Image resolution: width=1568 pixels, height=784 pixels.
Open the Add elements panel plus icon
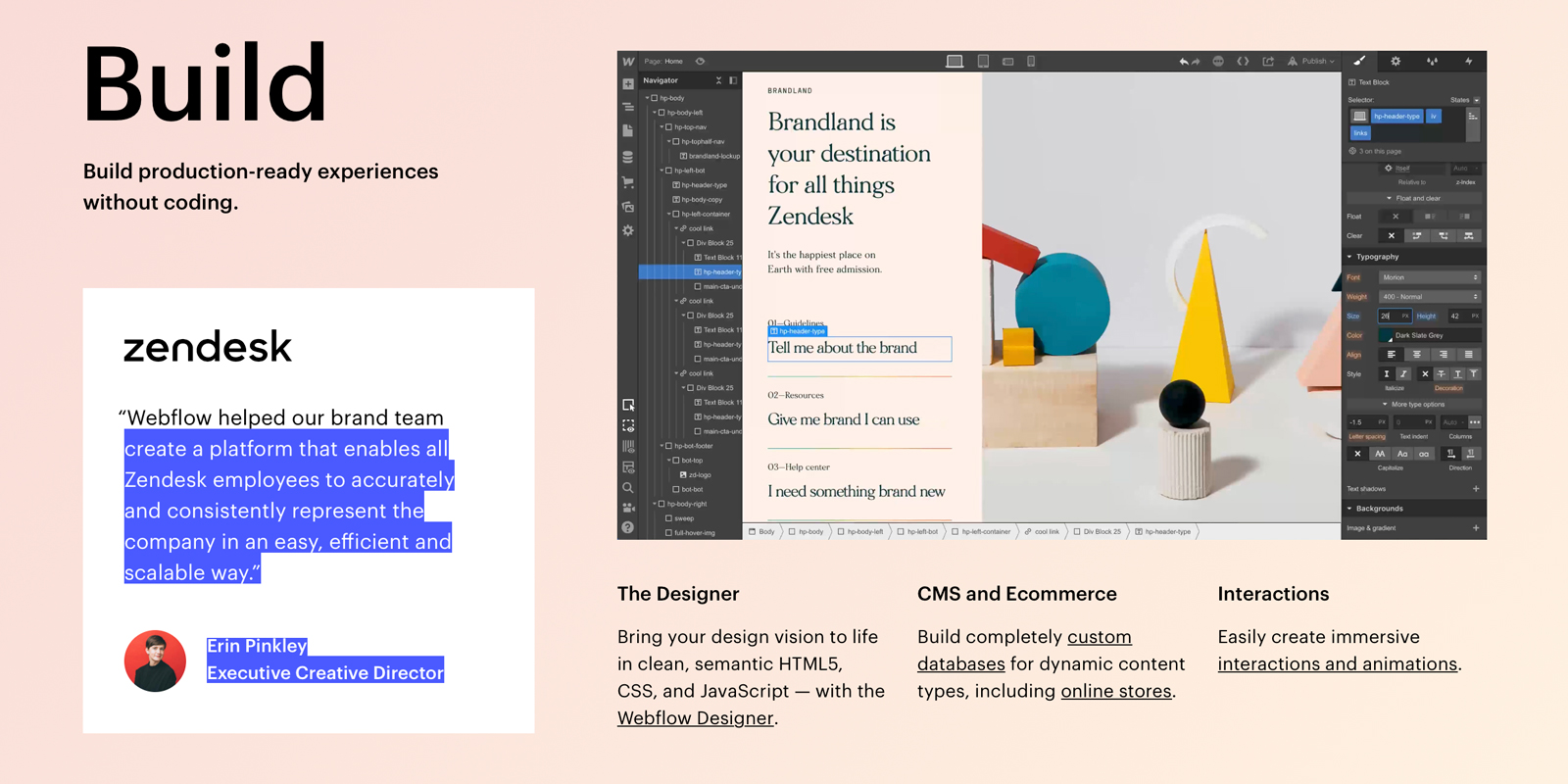click(628, 84)
